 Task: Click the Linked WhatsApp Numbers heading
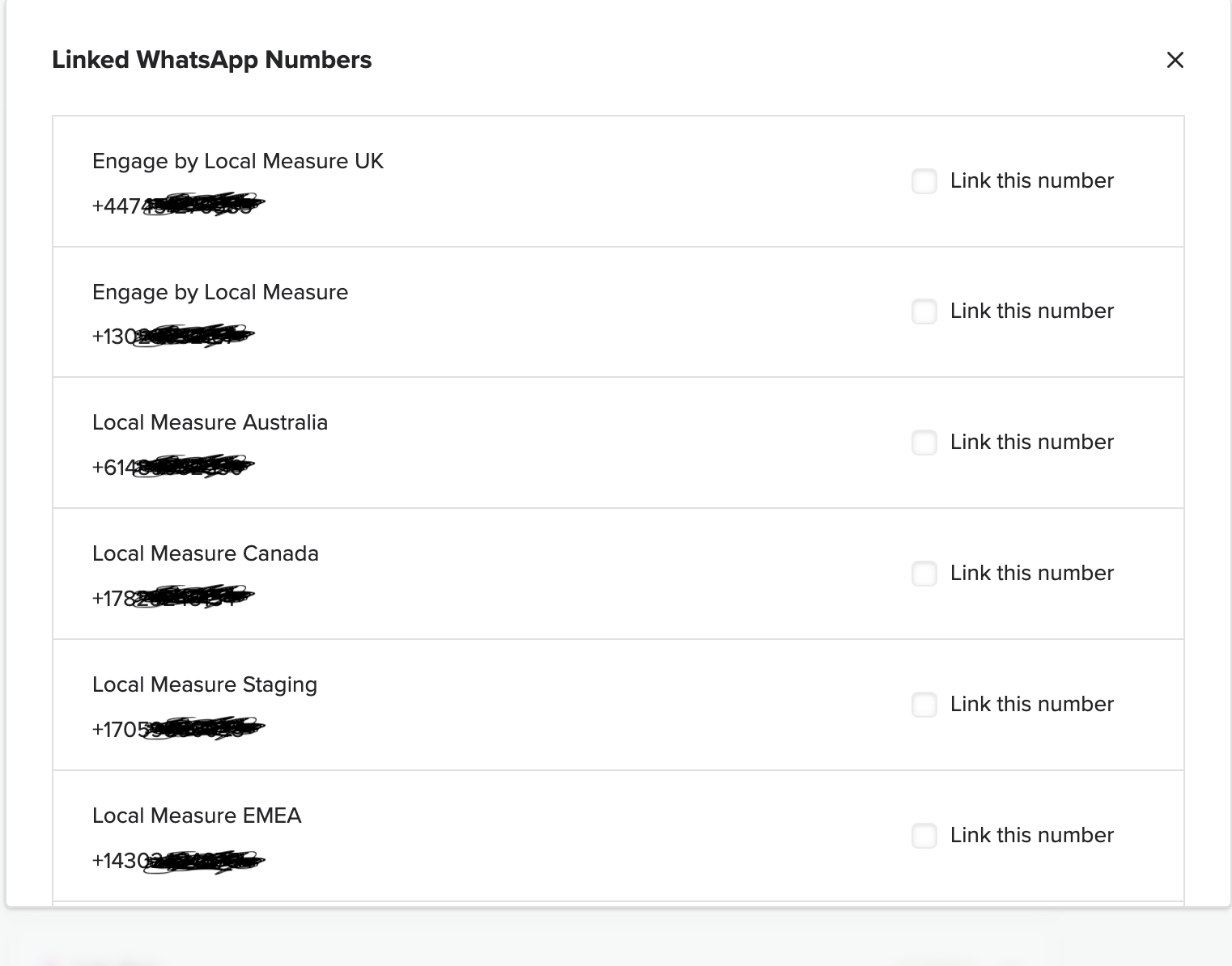211,60
